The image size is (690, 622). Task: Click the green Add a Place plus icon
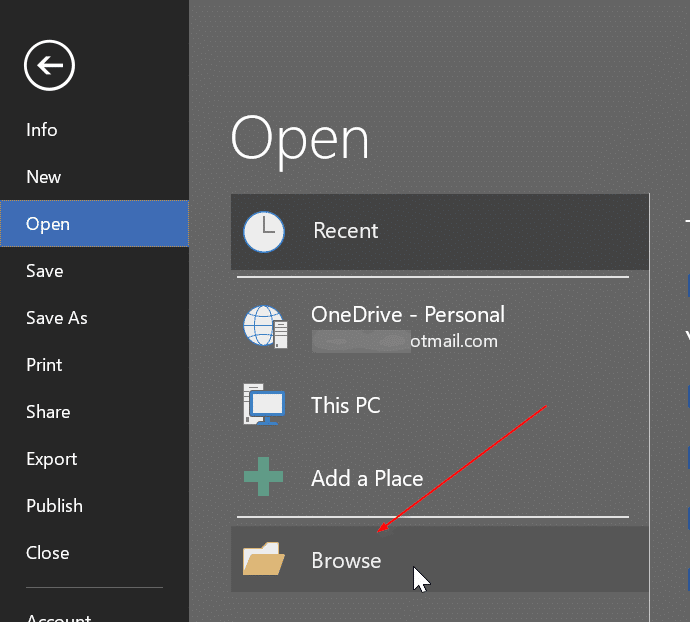[263, 476]
